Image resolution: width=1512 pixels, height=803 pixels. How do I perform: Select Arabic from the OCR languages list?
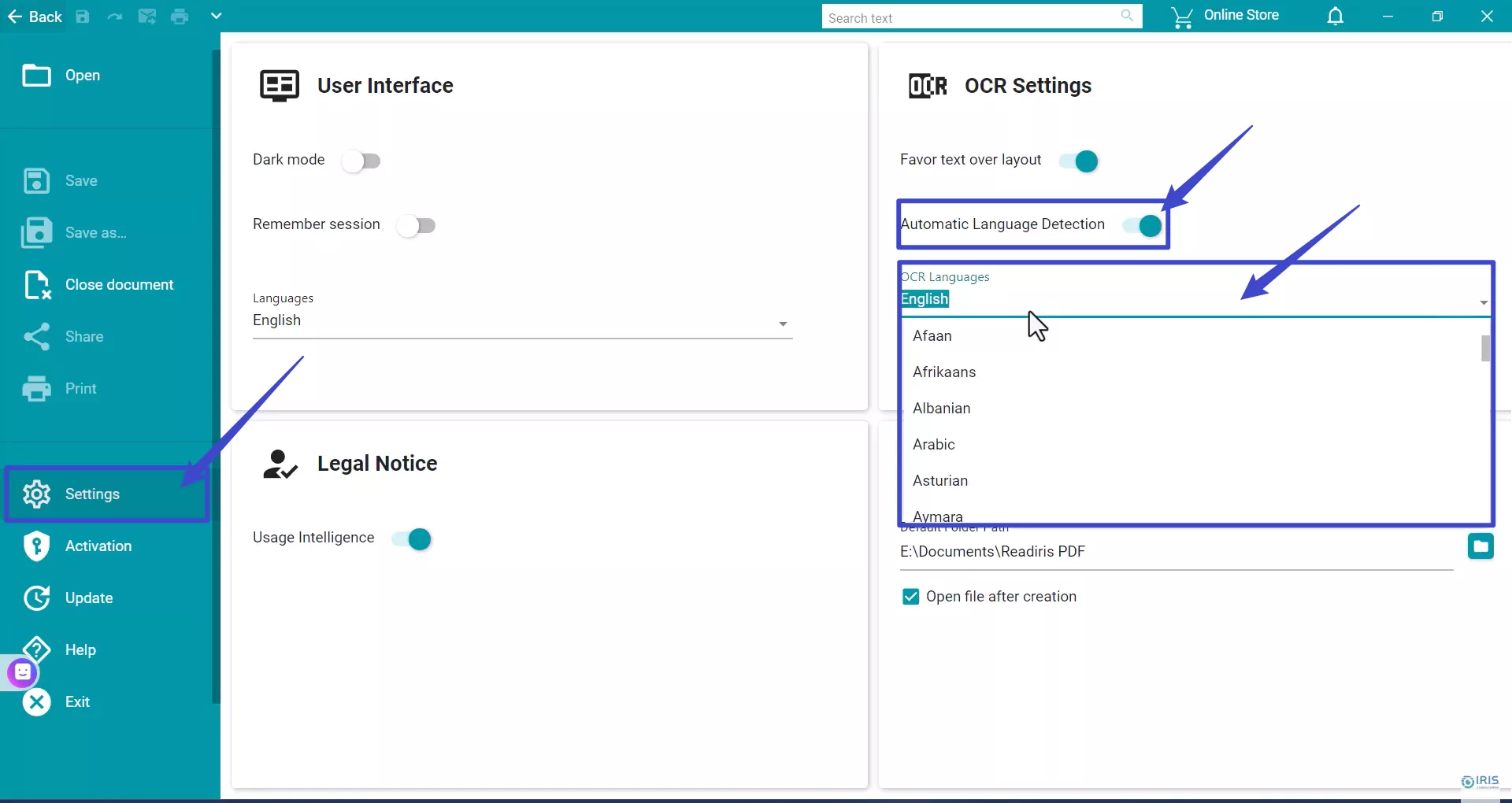coord(934,445)
